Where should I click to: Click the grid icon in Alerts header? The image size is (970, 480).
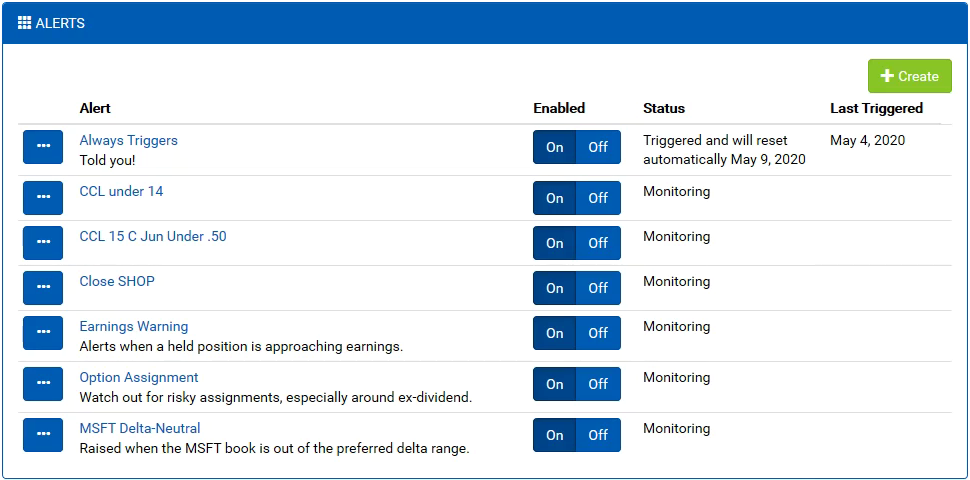[24, 24]
